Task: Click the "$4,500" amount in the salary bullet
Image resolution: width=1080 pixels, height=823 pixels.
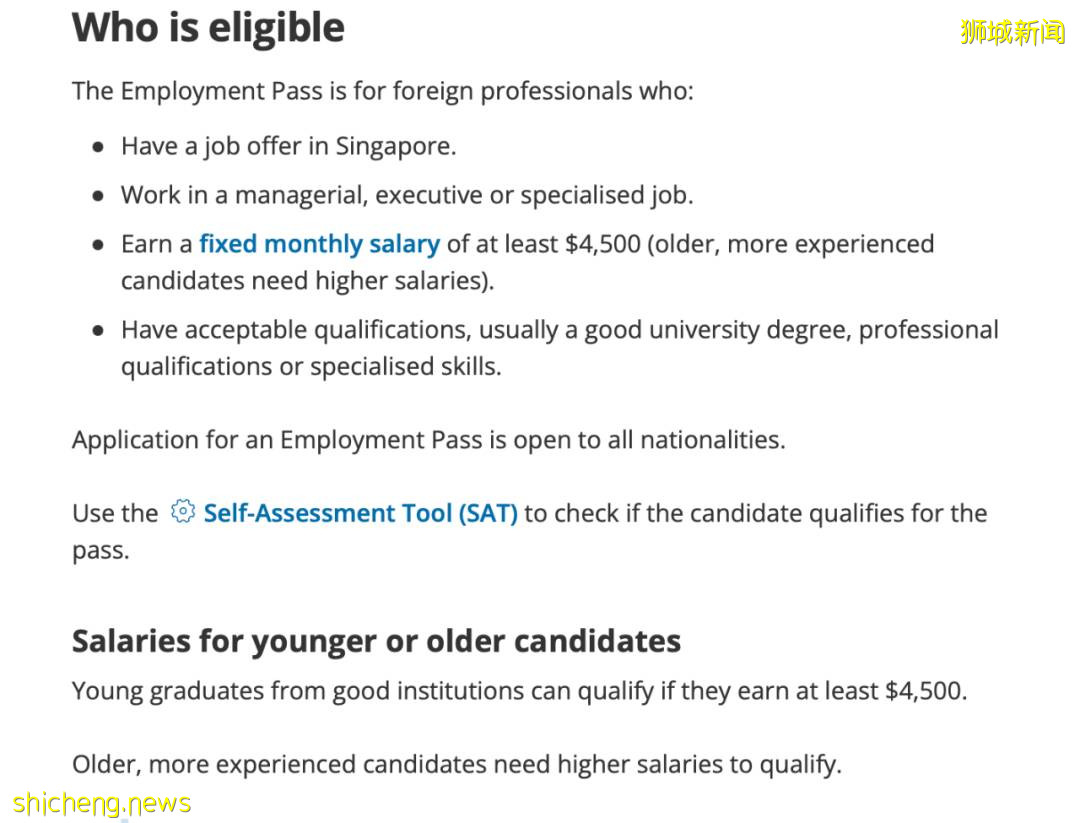Action: [x=602, y=244]
